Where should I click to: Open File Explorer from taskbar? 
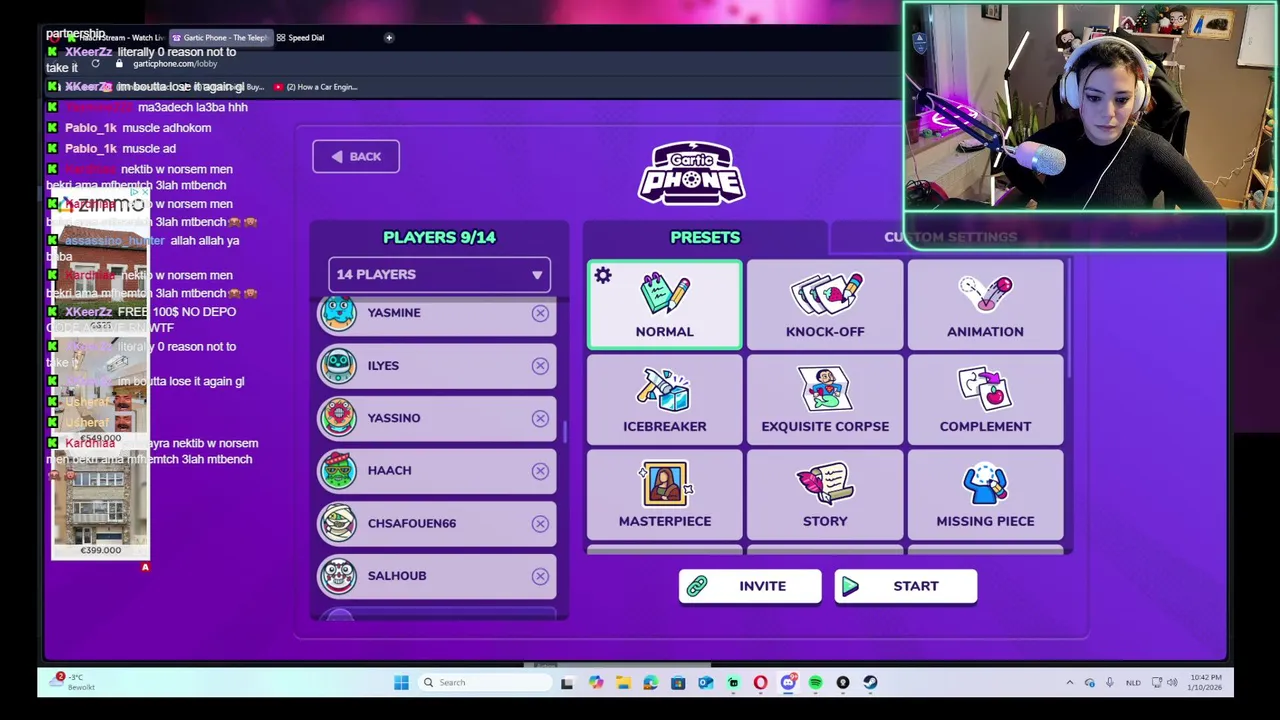pos(623,683)
